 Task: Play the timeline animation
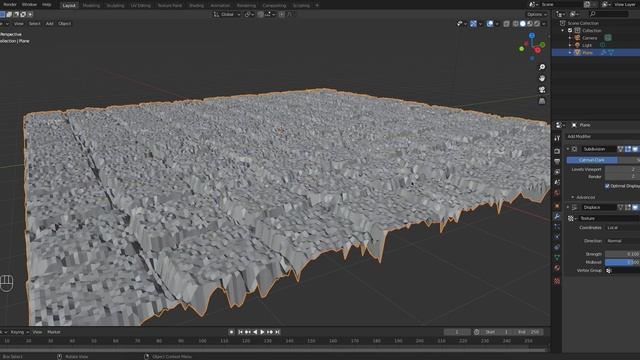(262, 332)
